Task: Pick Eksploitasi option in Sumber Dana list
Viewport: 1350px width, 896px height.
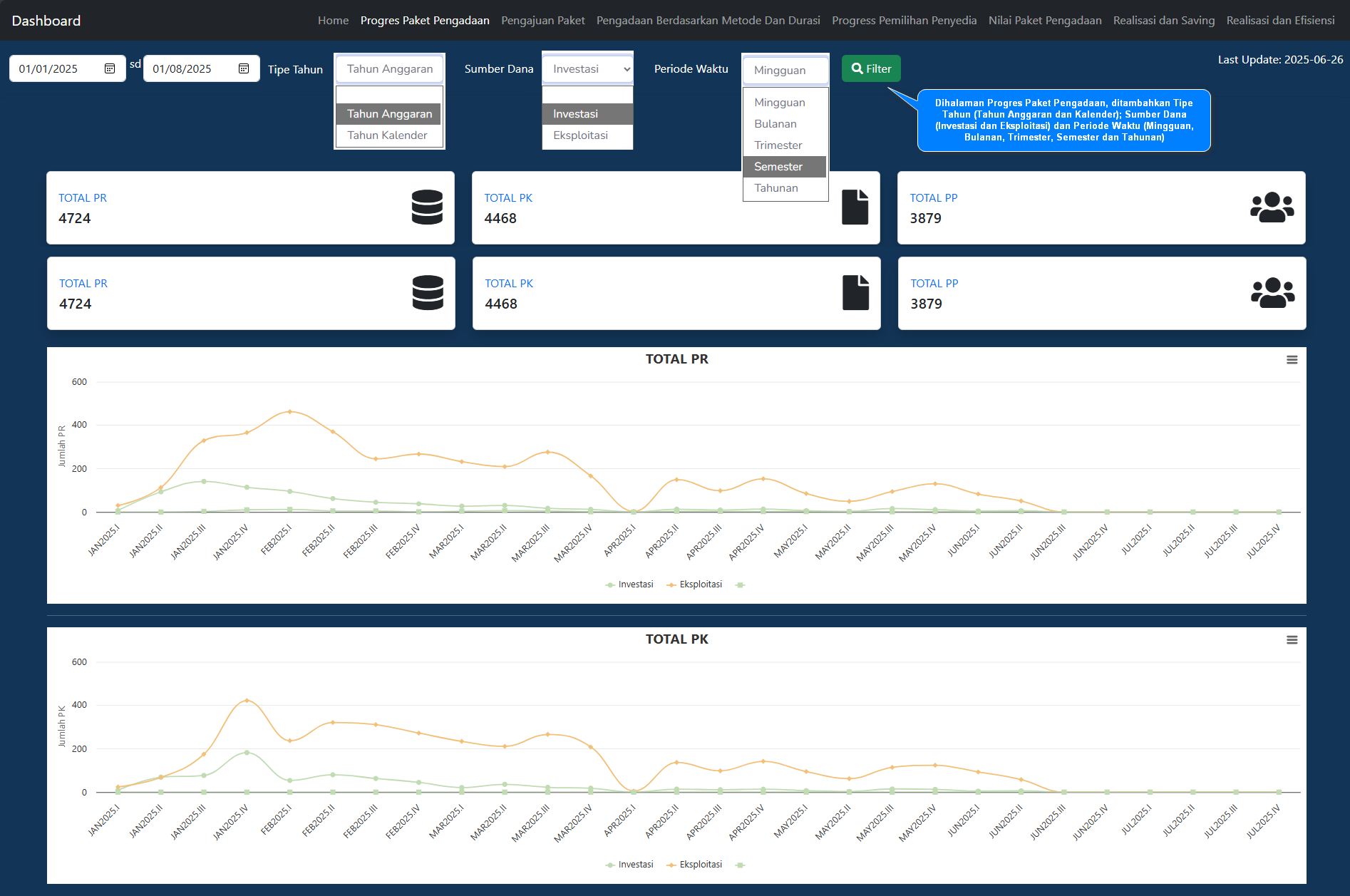Action: pyautogui.click(x=580, y=135)
